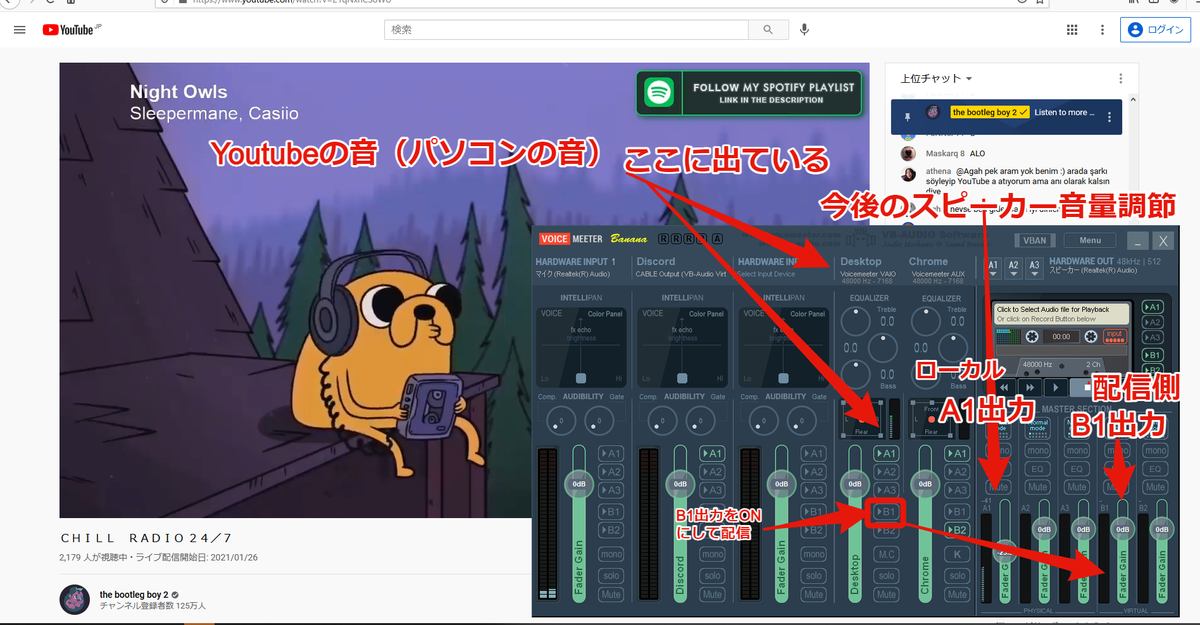The width and height of the screenshot is (1200, 625).
Task: Click the cassette input source button
Action: [1114, 336]
